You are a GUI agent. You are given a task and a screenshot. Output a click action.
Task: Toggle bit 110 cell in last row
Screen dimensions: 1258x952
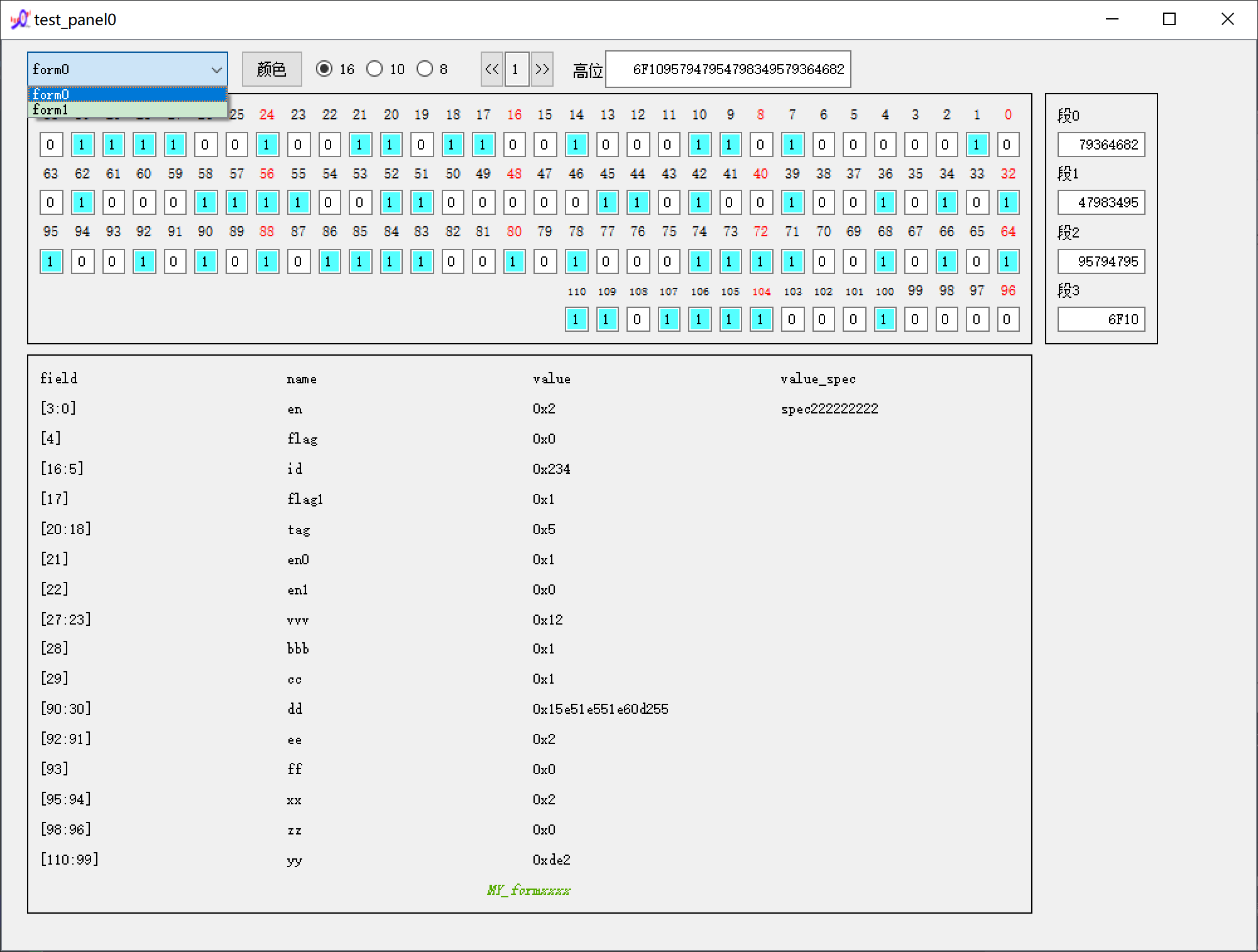[576, 320]
